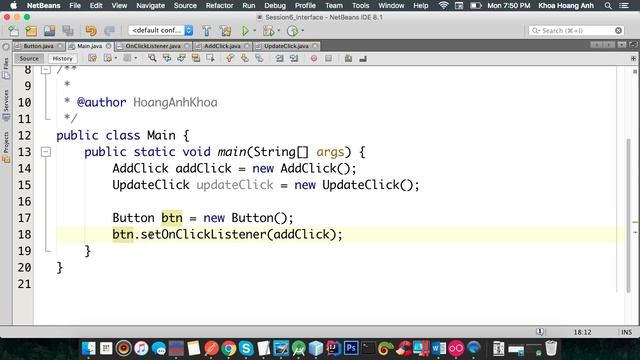Click the New File toolbar icon
Screen dimensions: 640x360
[x=13, y=31]
